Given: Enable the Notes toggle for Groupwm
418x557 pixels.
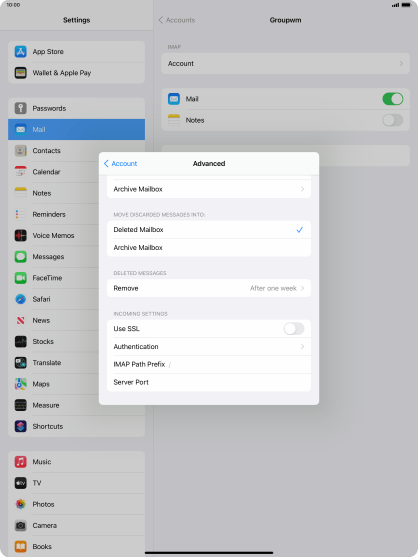Looking at the screenshot, I should (x=392, y=120).
